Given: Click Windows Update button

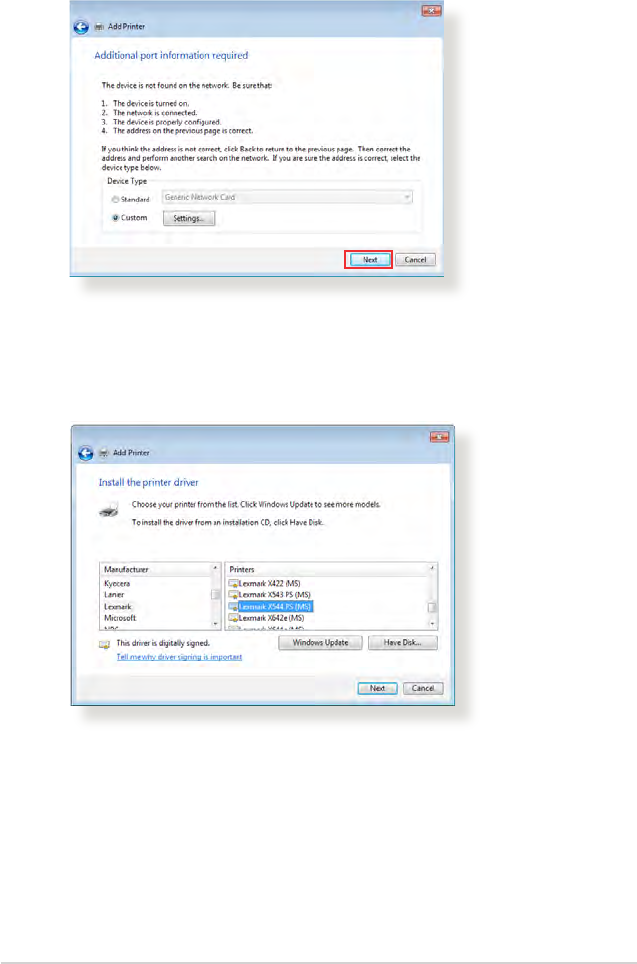Looking at the screenshot, I should click(x=320, y=642).
